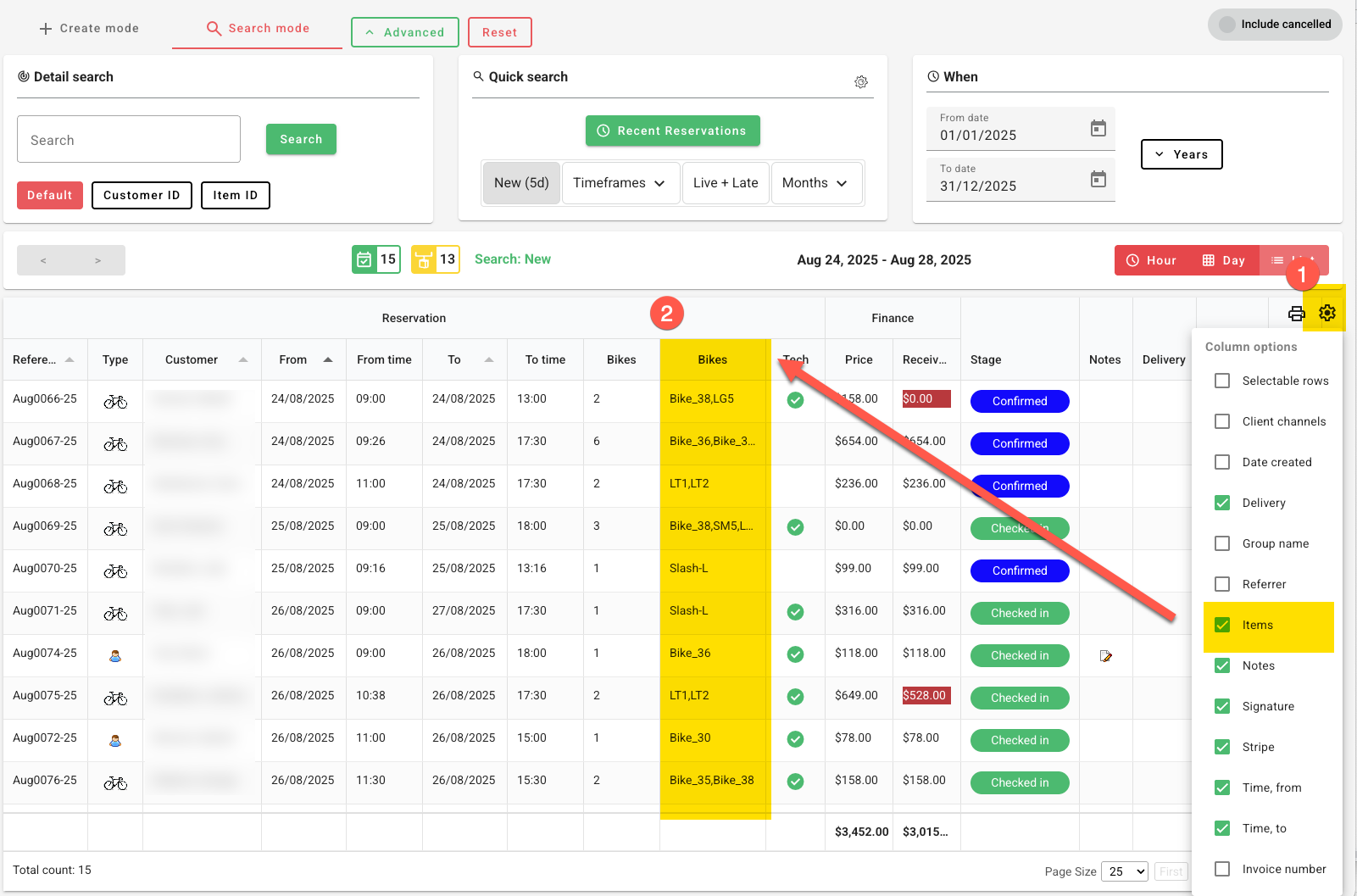Select the Item ID search filter
This screenshot has width=1357, height=896.
236,195
